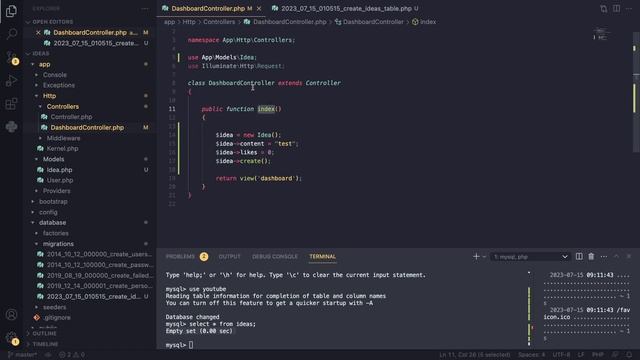Screen dimensions: 640x360
Task: Expand the Middleware folder
Action: coord(63,138)
